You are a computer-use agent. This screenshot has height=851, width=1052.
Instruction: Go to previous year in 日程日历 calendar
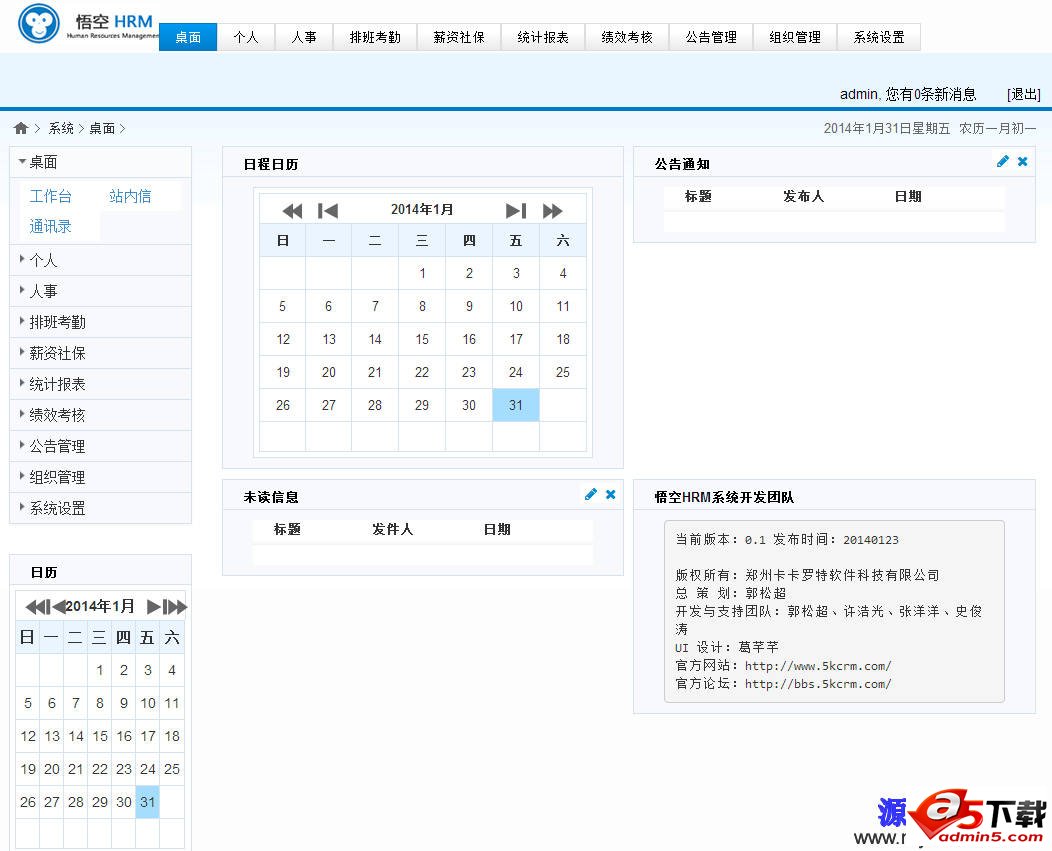tap(292, 210)
